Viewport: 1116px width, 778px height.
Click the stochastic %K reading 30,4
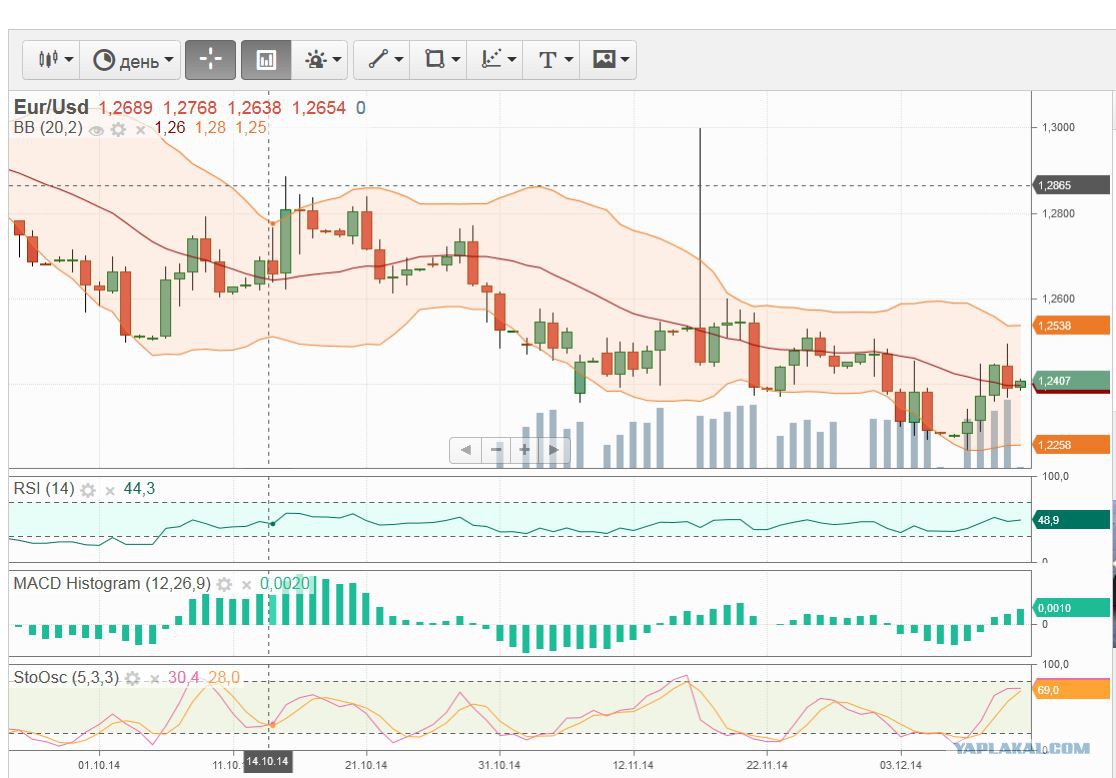184,677
